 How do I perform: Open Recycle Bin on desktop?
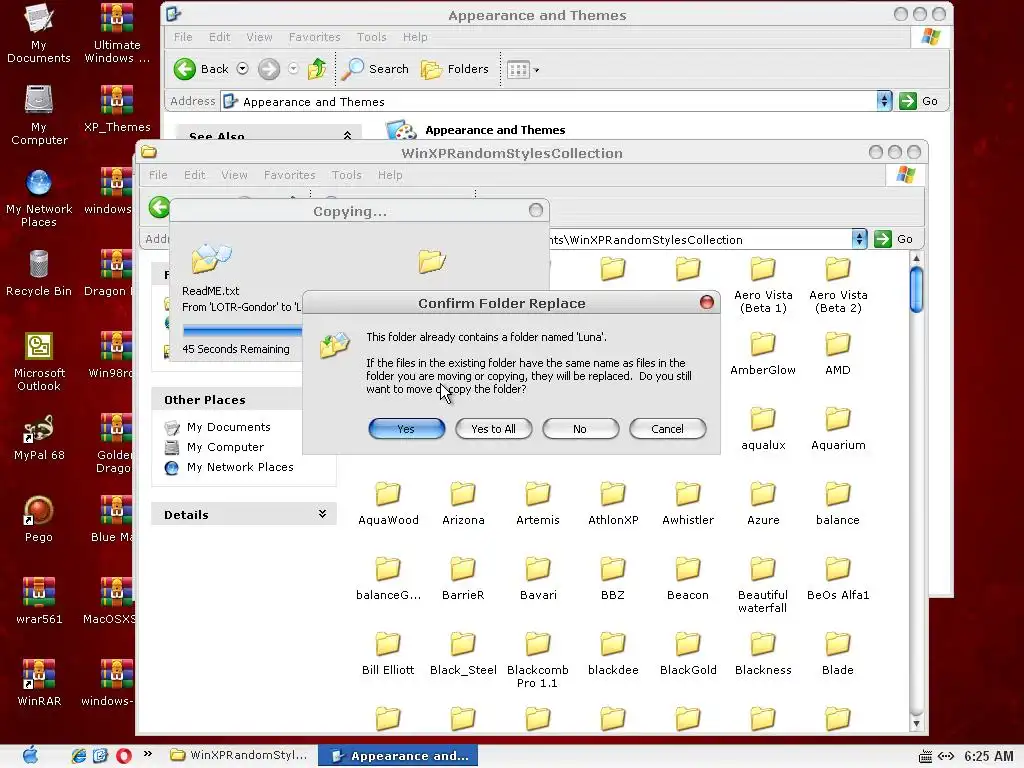coord(39,274)
